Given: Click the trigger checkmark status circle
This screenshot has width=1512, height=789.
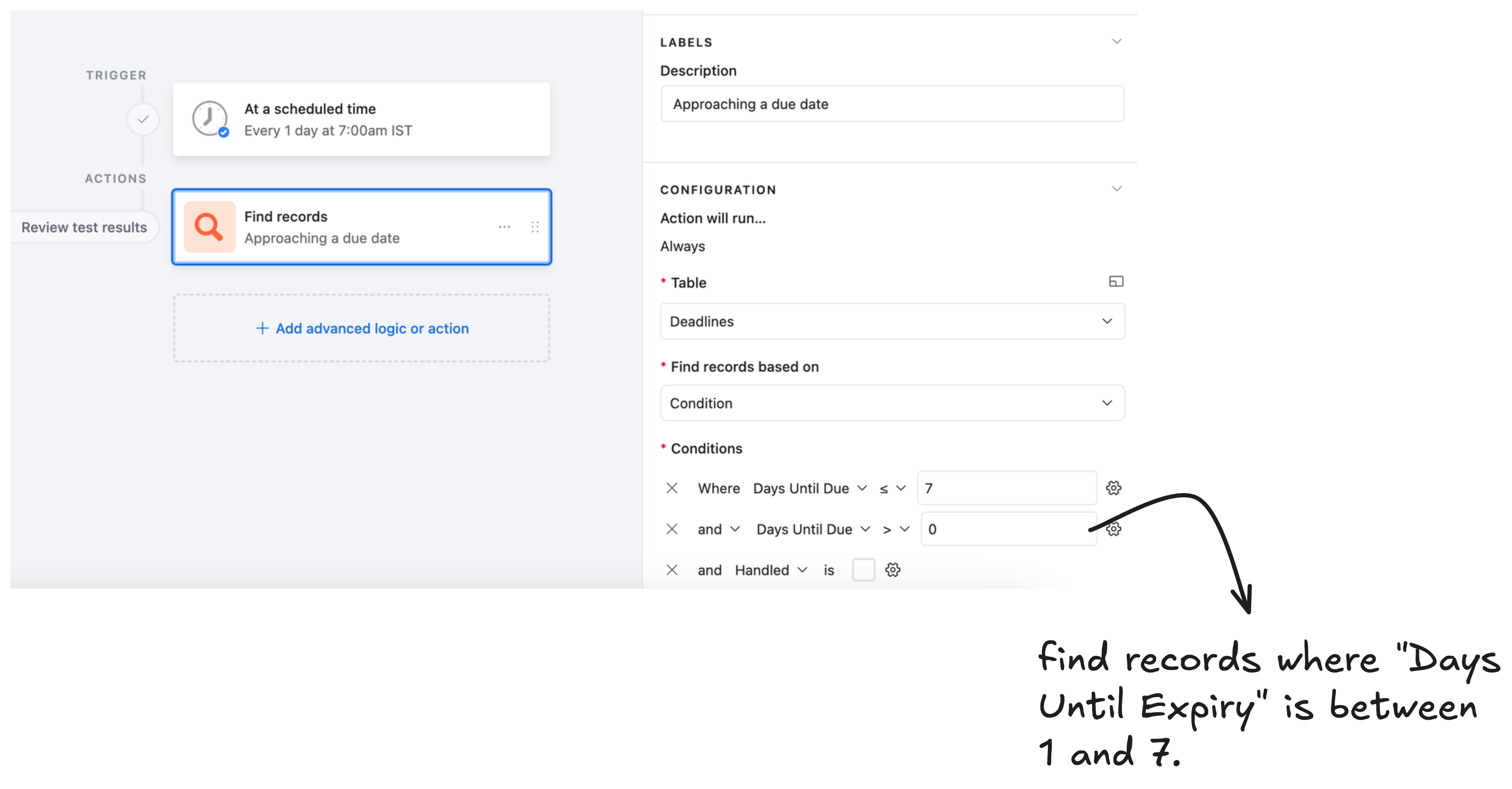Looking at the screenshot, I should [x=143, y=120].
